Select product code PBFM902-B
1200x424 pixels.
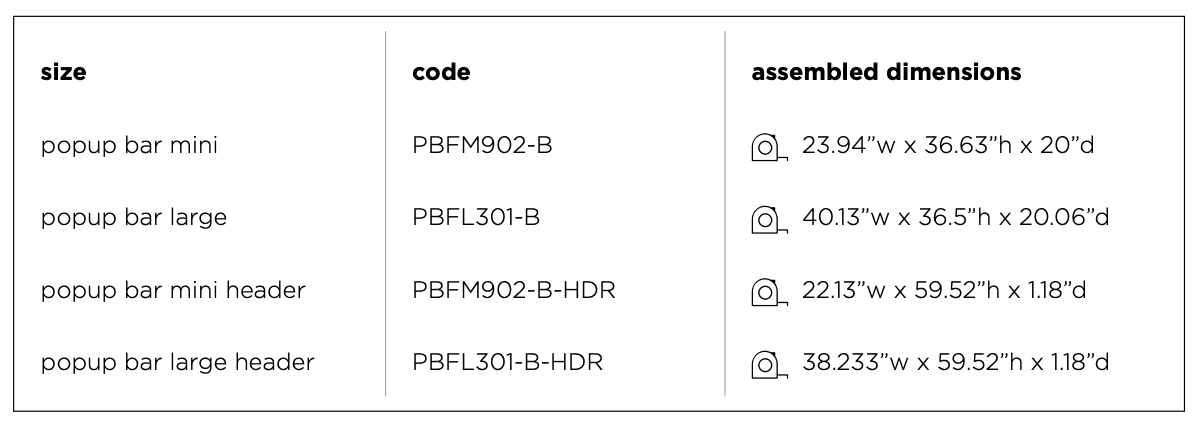(x=482, y=146)
